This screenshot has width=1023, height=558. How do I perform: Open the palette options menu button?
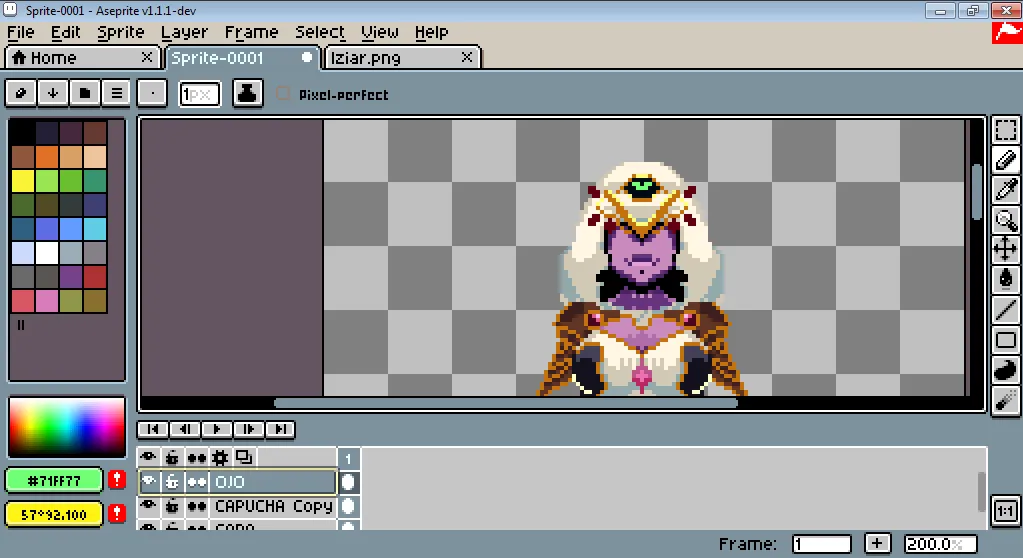[117, 93]
